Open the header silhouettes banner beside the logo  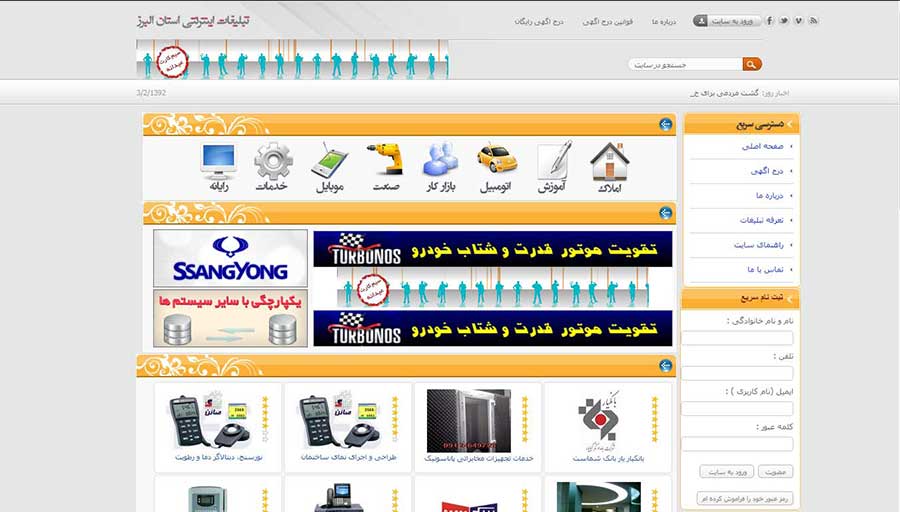pyautogui.click(x=293, y=59)
